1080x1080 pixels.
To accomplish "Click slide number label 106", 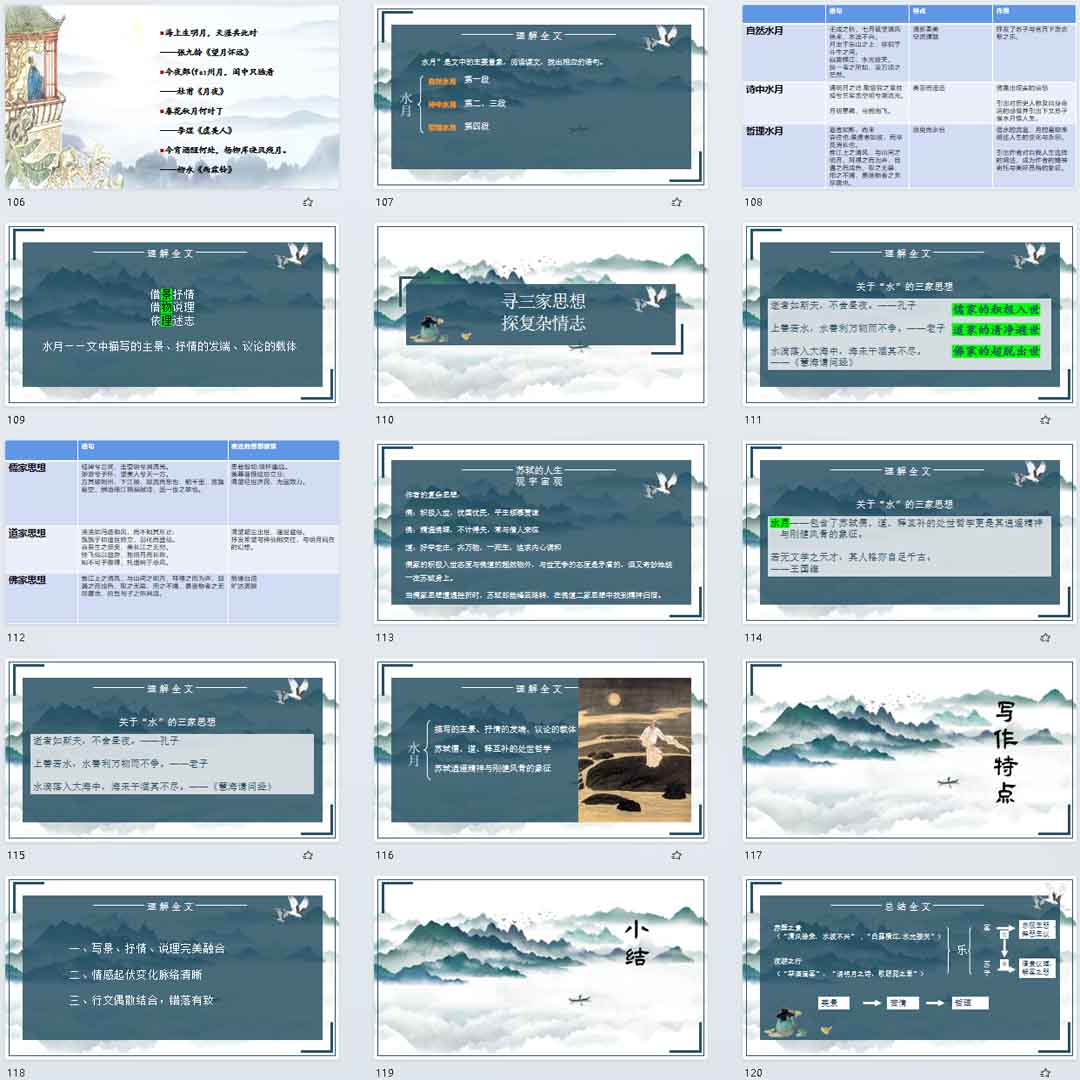I will coord(16,202).
